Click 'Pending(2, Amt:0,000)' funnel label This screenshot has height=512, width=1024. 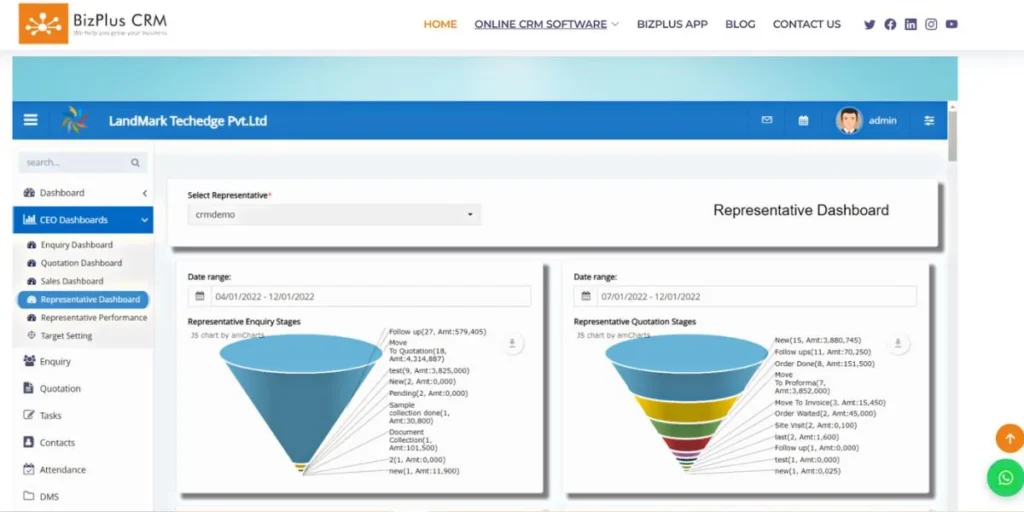(x=428, y=393)
